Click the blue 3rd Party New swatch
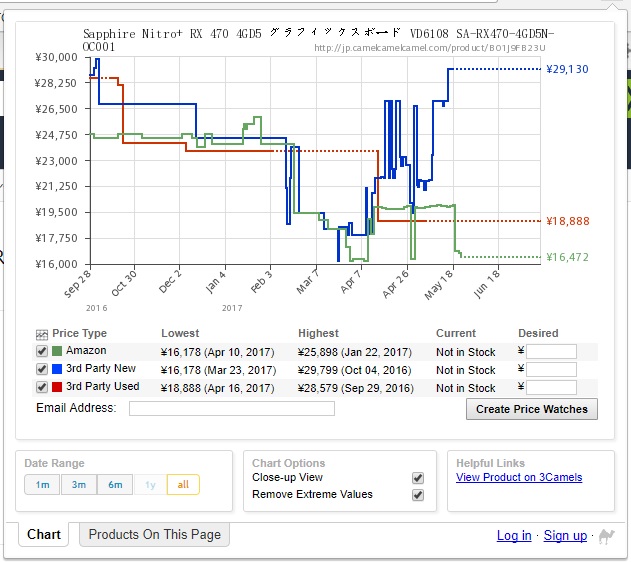The height and width of the screenshot is (562, 631). click(57, 369)
